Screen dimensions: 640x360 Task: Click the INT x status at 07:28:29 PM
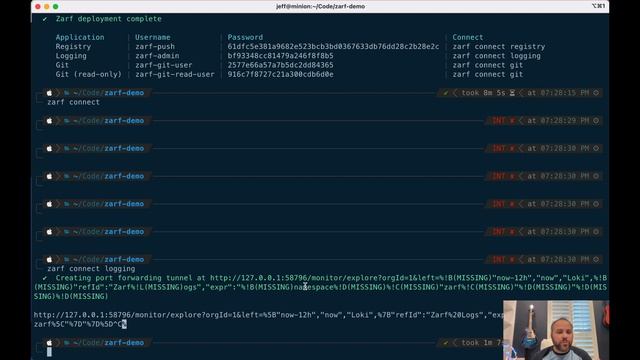503,121
